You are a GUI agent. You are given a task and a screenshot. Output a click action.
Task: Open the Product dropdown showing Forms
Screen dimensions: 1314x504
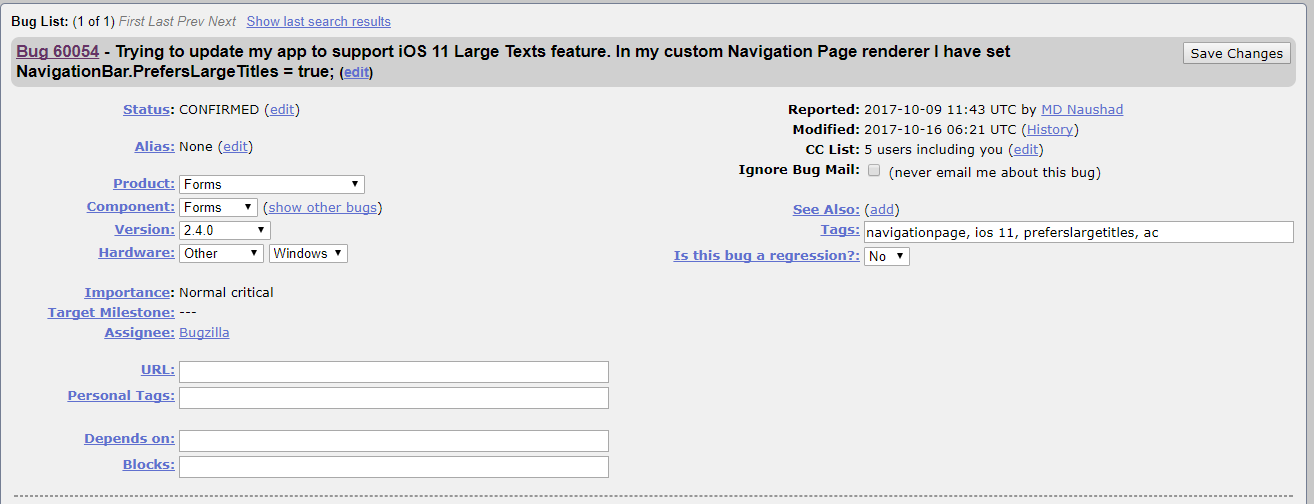272,184
